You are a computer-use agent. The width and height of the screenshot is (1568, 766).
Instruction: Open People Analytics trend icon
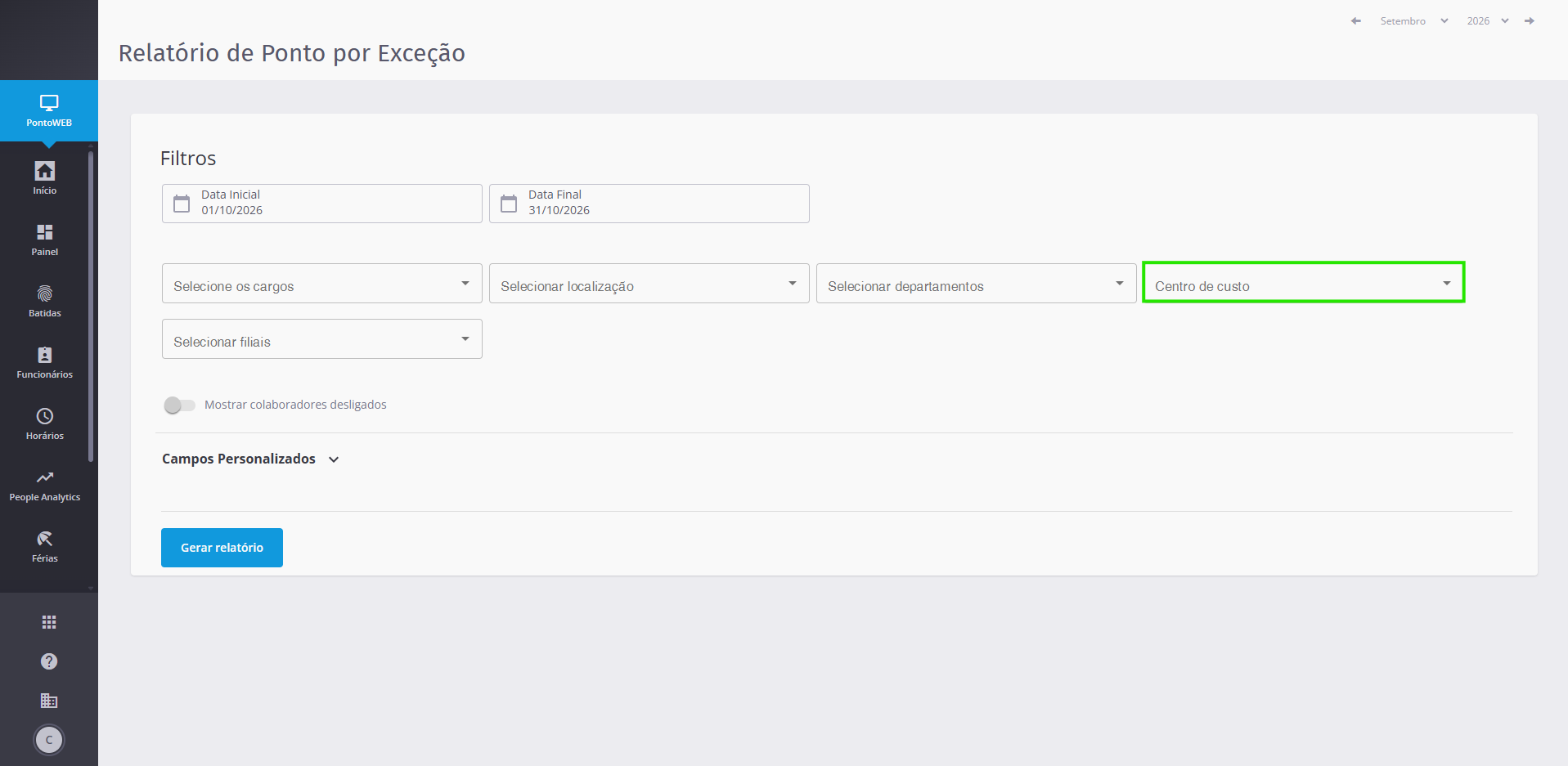pos(44,477)
